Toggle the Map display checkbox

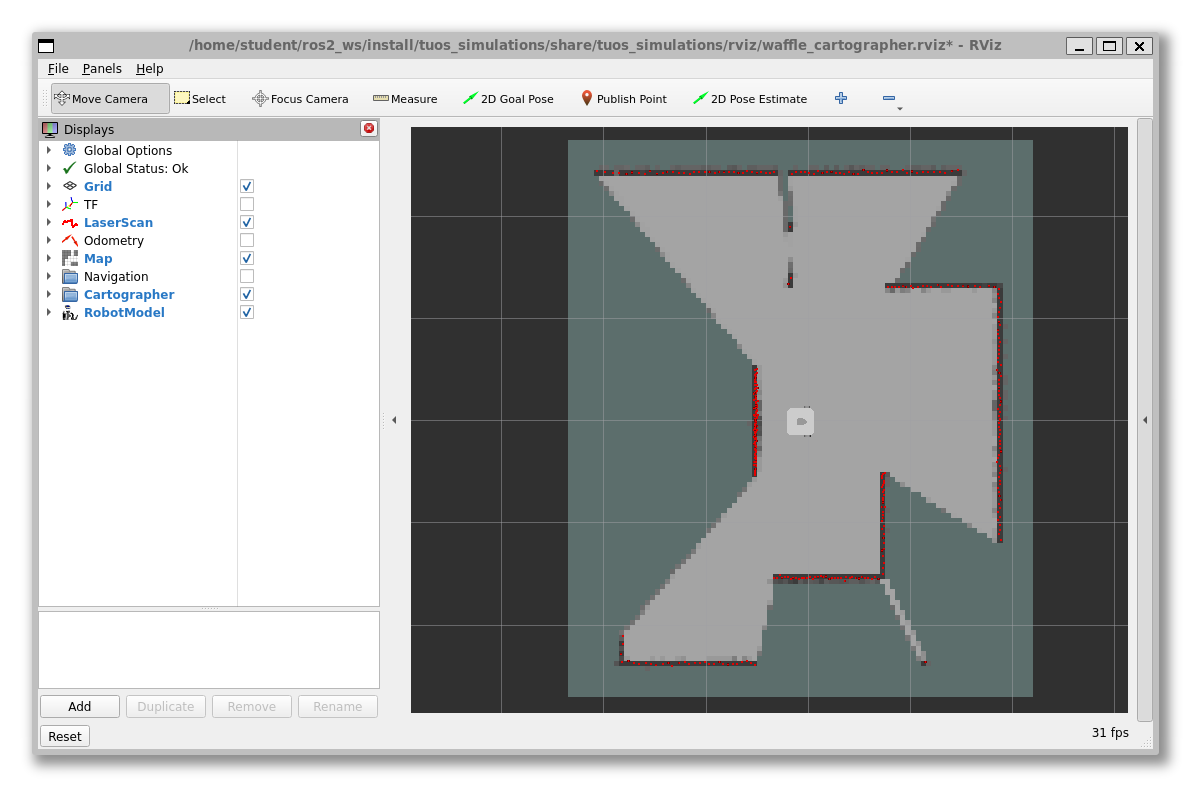[247, 258]
